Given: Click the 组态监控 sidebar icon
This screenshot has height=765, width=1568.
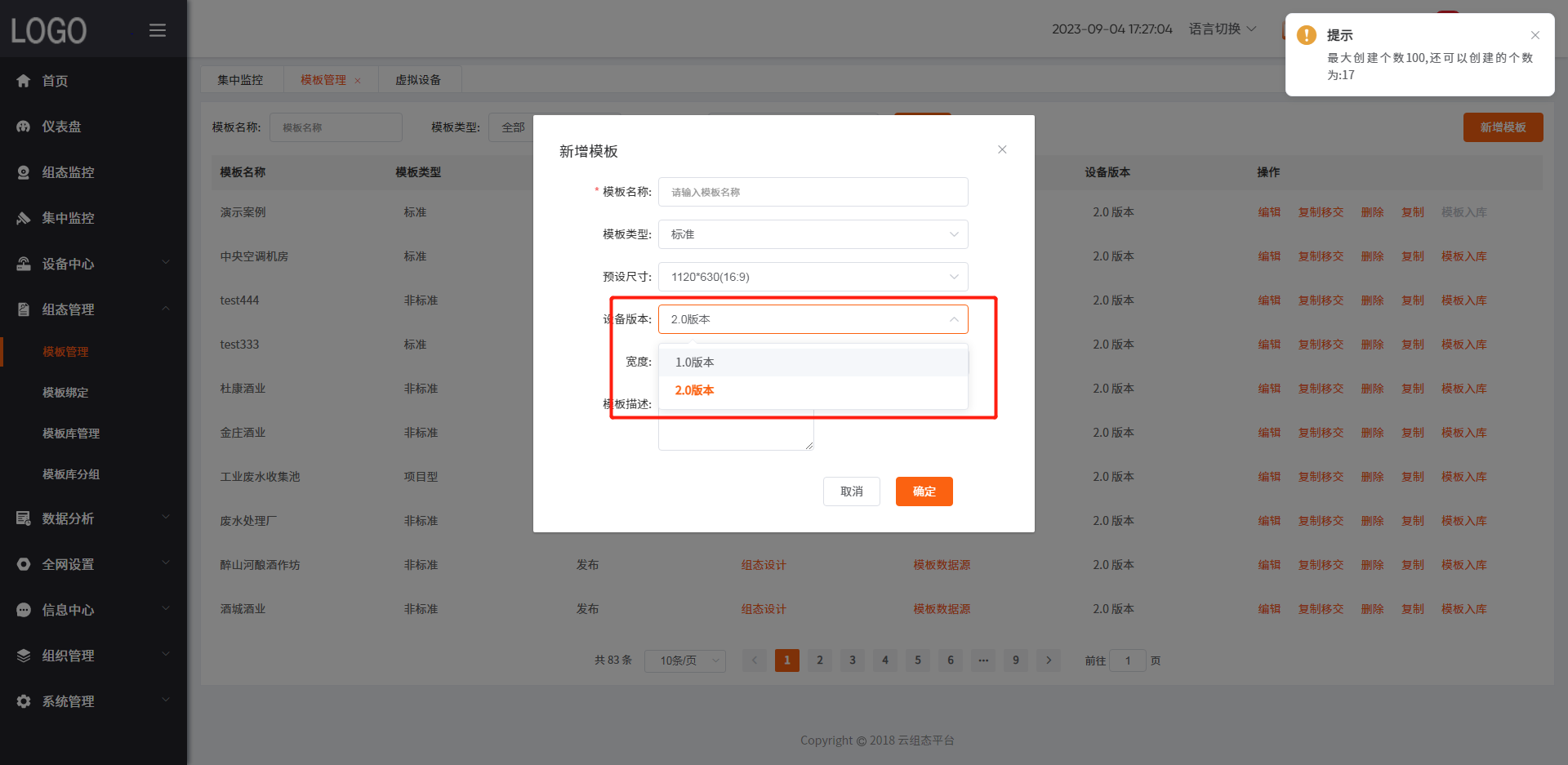Looking at the screenshot, I should tap(24, 172).
